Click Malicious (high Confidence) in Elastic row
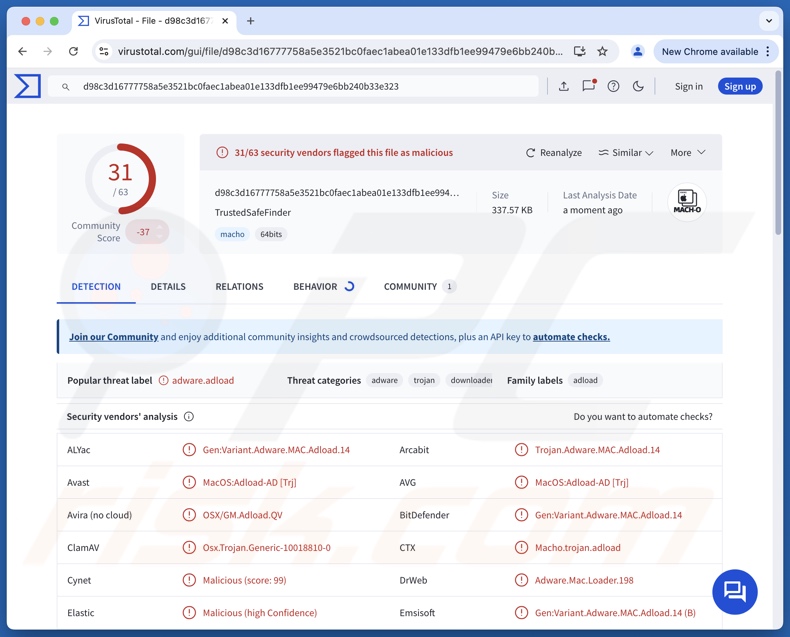The image size is (790, 637). click(259, 613)
